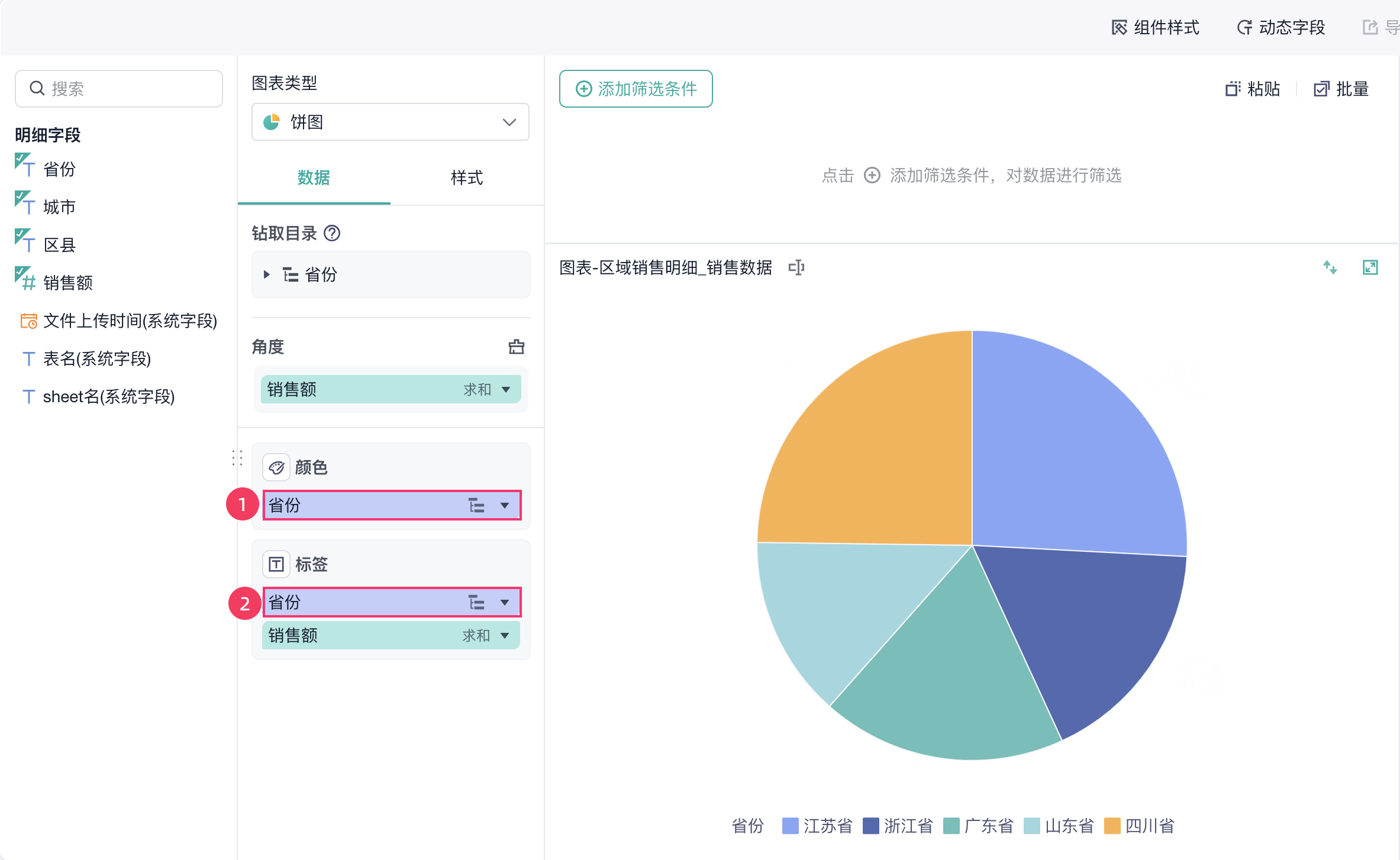This screenshot has height=860, width=1400.
Task: Click the T icon beside 表名(系统字段)
Action: pyautogui.click(x=28, y=358)
